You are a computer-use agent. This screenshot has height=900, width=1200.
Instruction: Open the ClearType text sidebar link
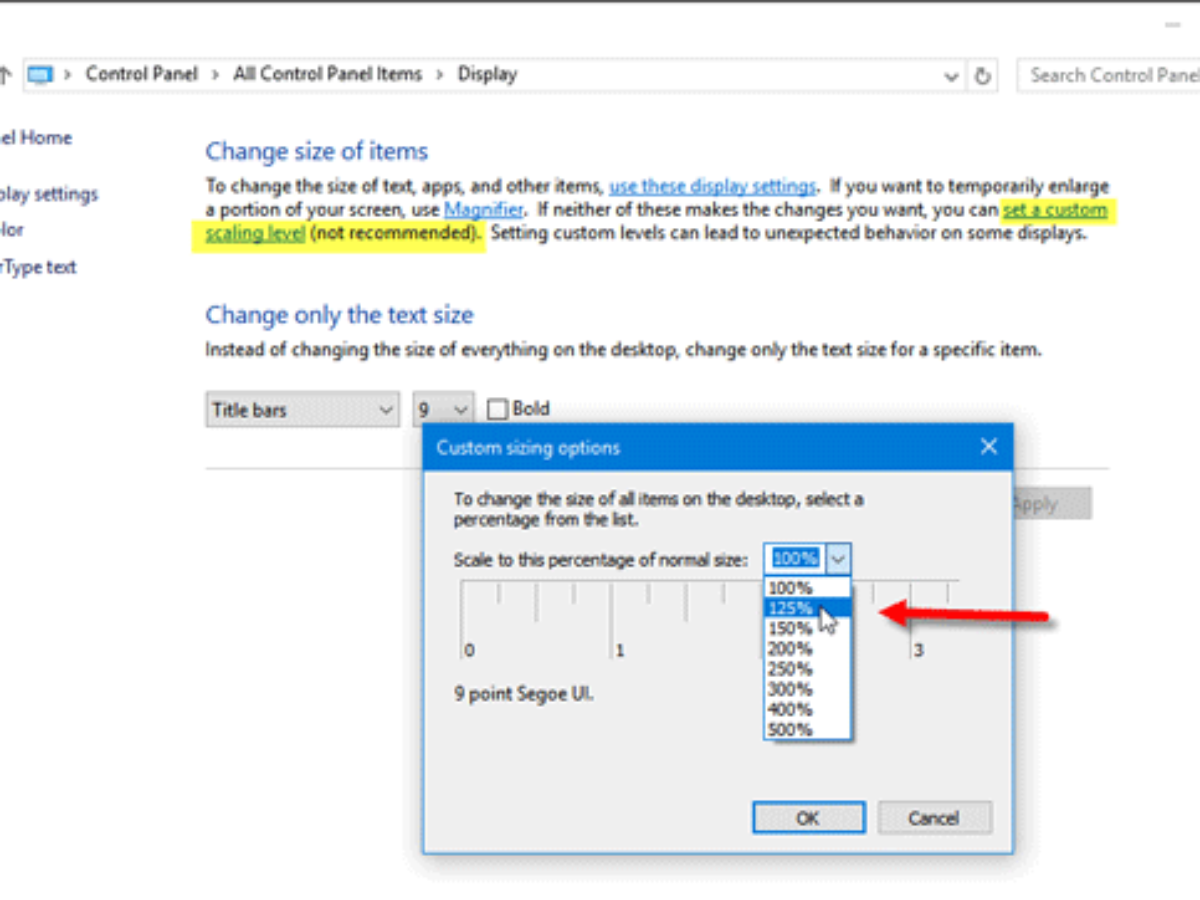38,267
